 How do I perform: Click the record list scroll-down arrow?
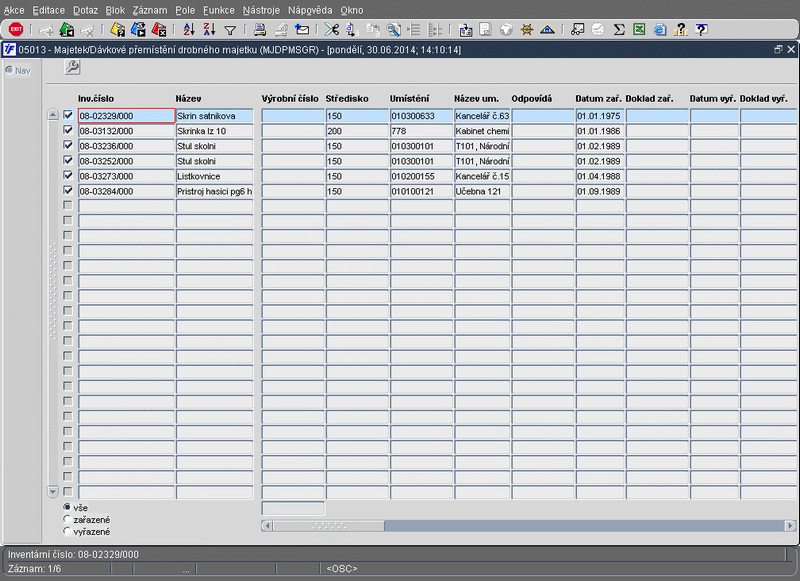(53, 491)
